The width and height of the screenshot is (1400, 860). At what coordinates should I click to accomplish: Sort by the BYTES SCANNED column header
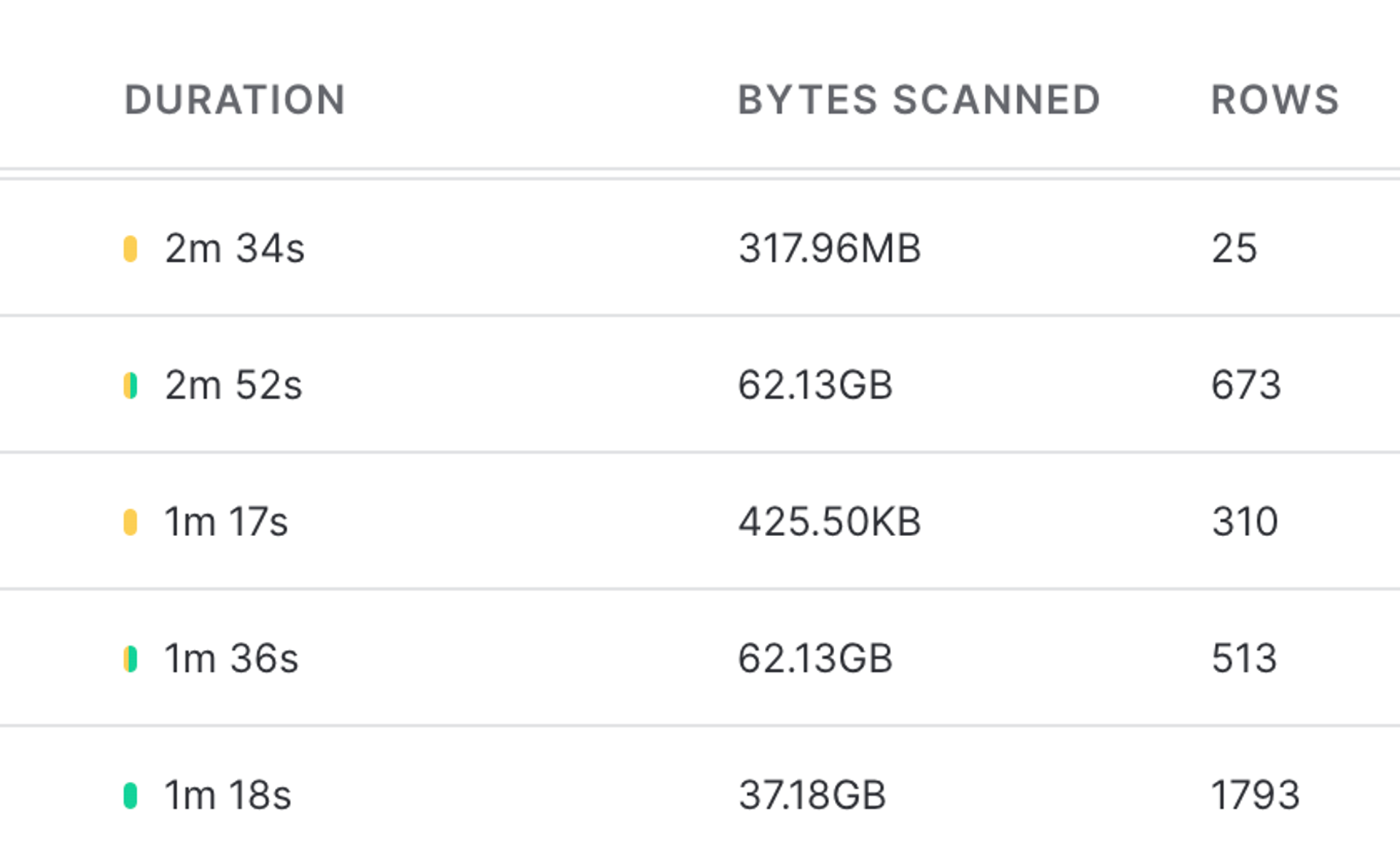(x=919, y=100)
